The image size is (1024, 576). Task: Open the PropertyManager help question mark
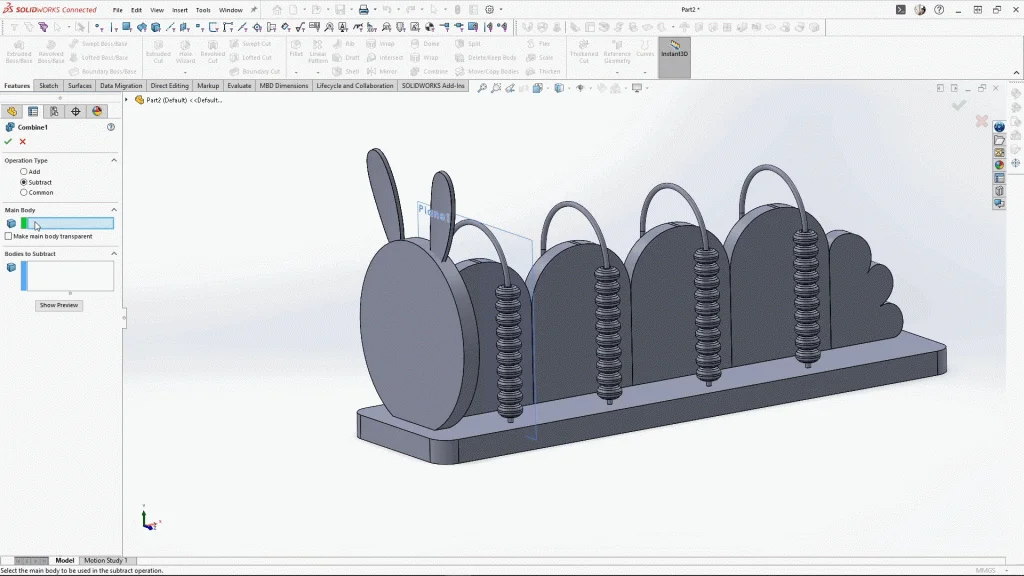tap(111, 127)
